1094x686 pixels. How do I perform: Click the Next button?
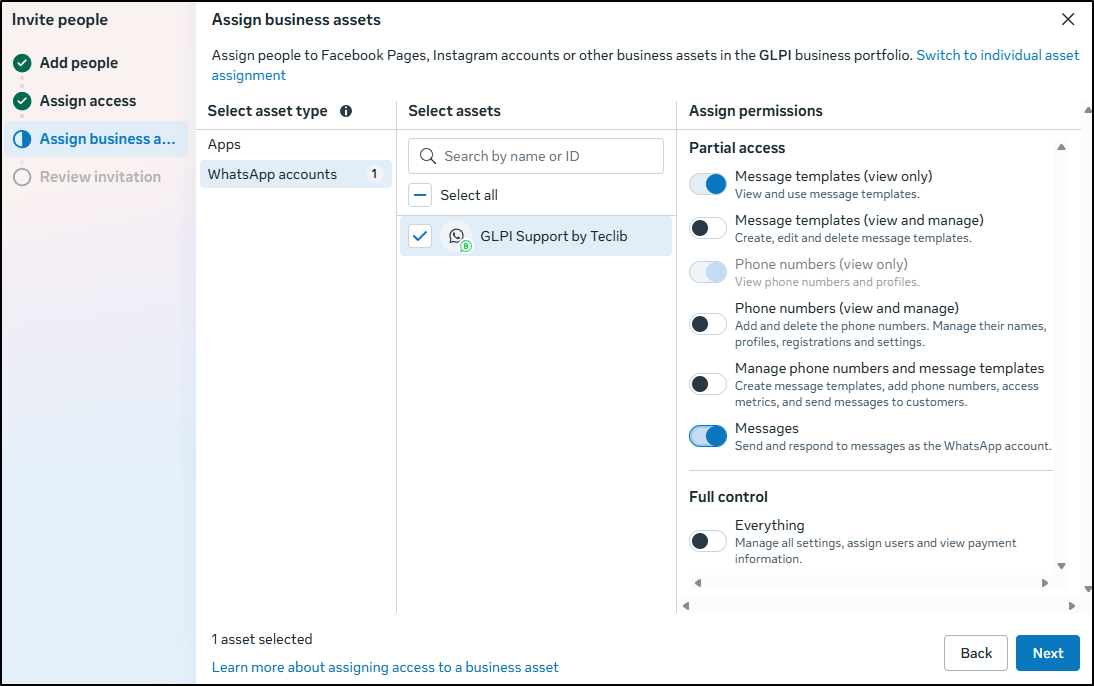coord(1047,653)
